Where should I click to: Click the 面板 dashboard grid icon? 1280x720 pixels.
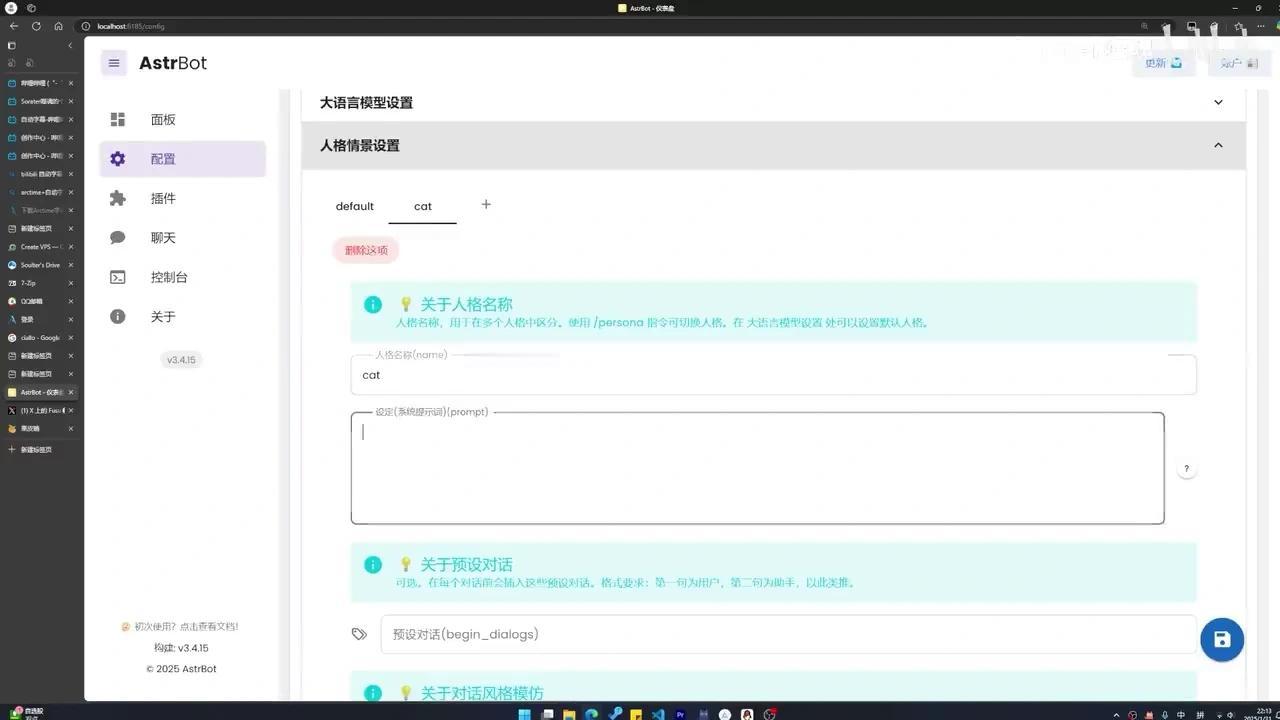[x=118, y=119]
